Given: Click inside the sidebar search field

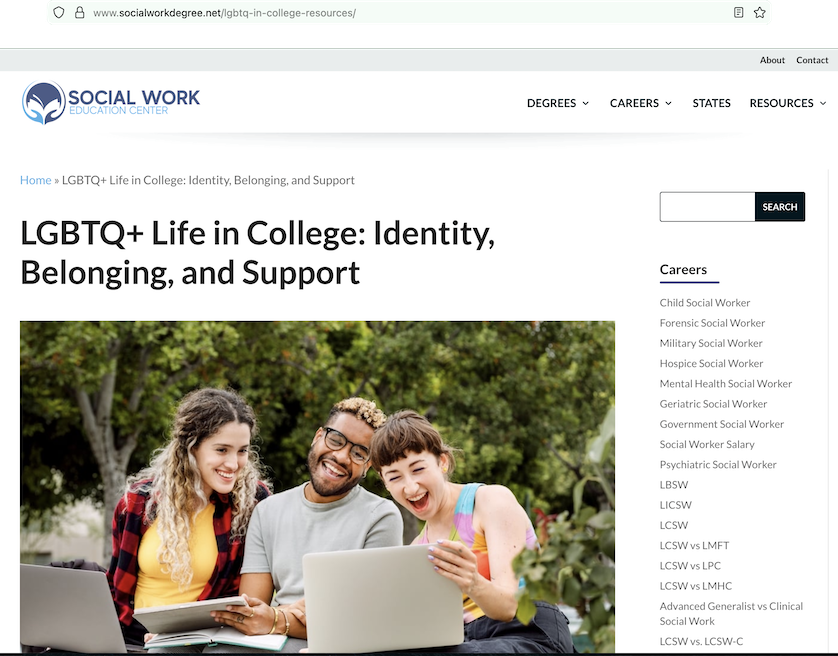Looking at the screenshot, I should [x=707, y=206].
